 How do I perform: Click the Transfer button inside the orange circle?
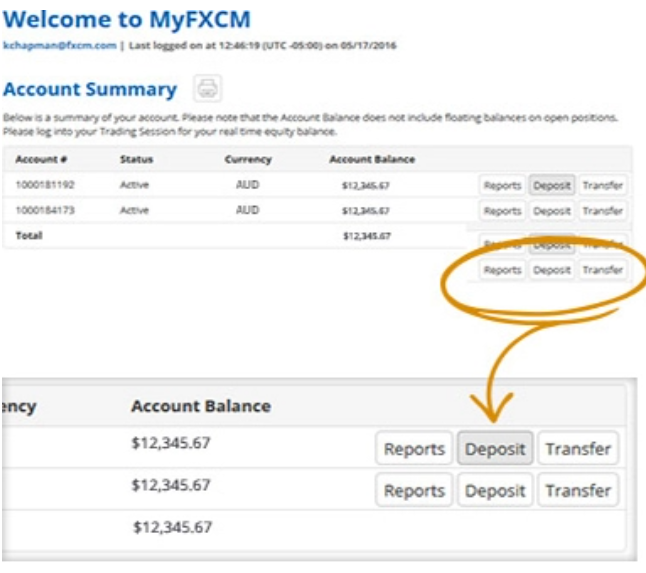pyautogui.click(x=603, y=270)
